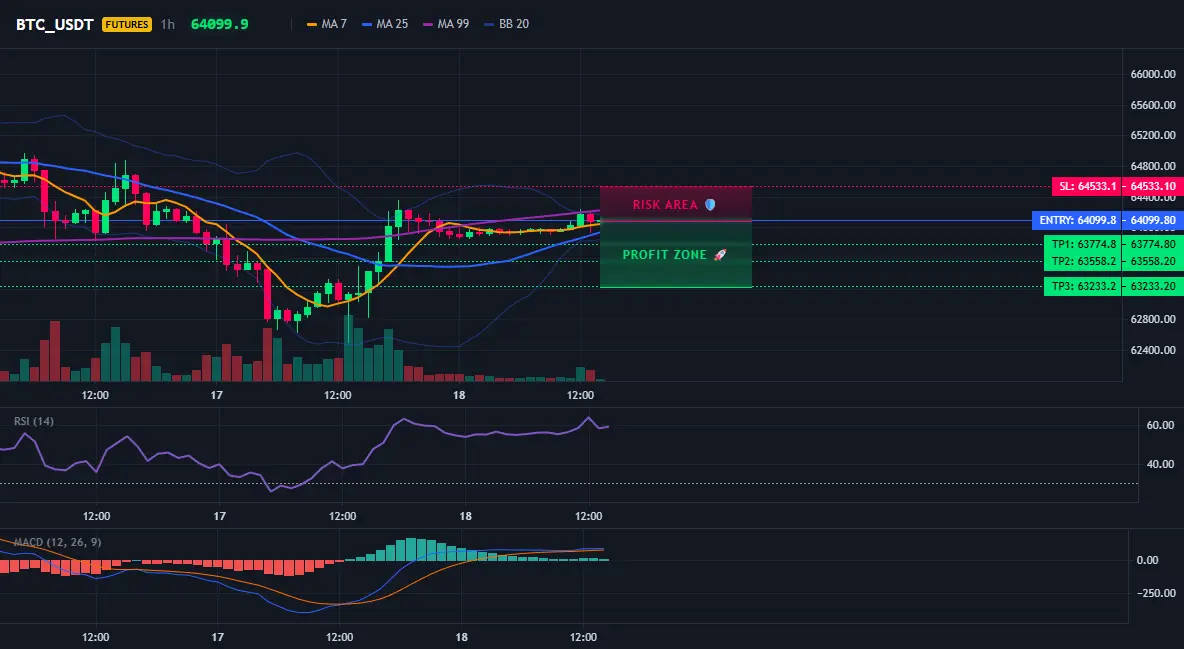Click the 63233.20 green price tag
The height and width of the screenshot is (649, 1184).
click(x=1153, y=286)
